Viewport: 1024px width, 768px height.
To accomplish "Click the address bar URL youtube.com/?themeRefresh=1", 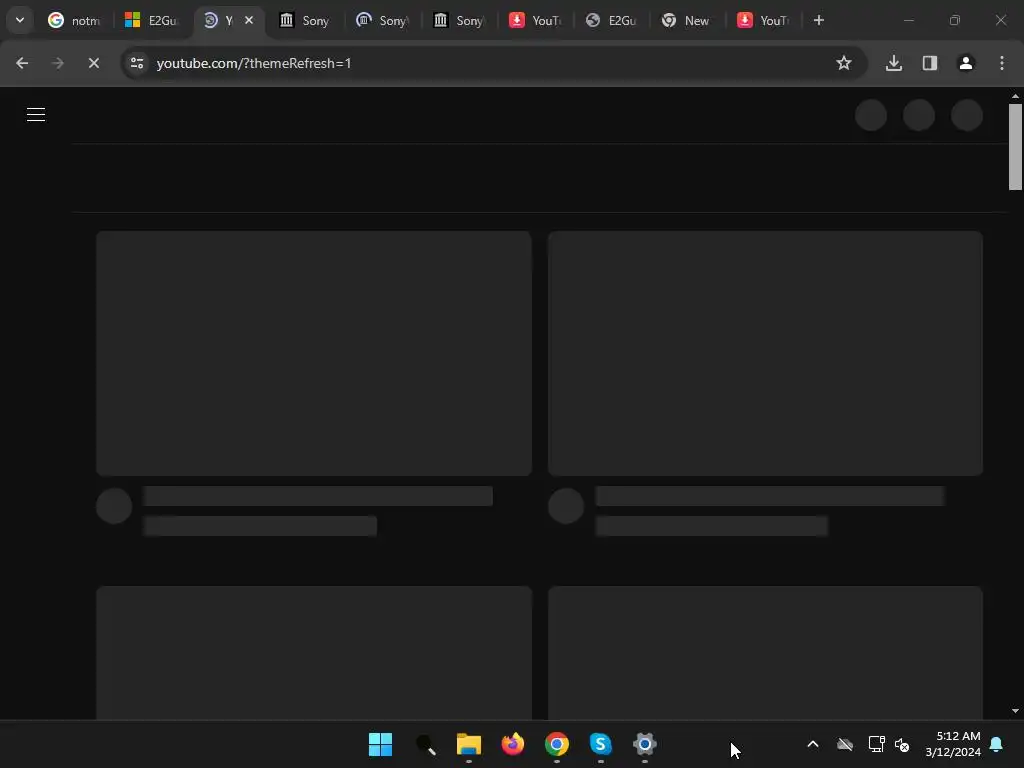I will (254, 63).
